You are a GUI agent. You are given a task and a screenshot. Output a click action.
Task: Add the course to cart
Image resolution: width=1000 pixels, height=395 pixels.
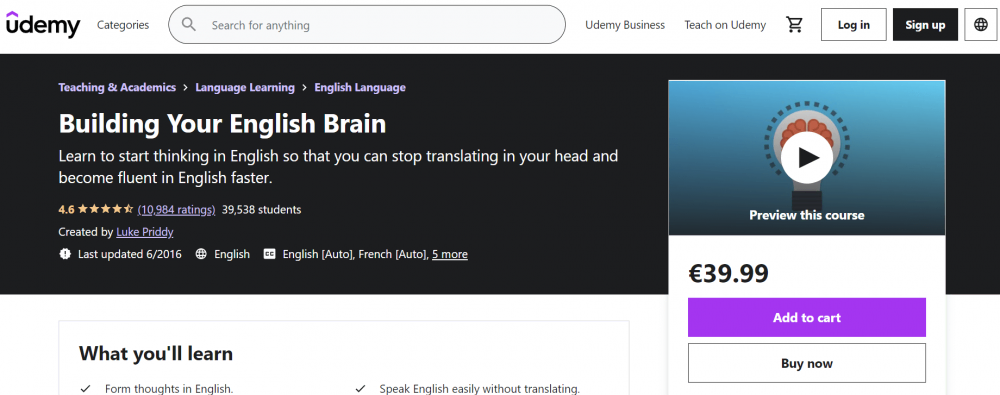coord(807,317)
